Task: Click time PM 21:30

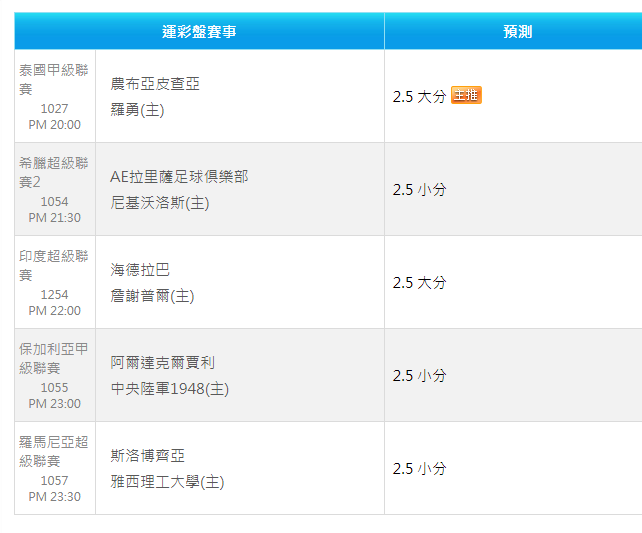Action: (54, 218)
